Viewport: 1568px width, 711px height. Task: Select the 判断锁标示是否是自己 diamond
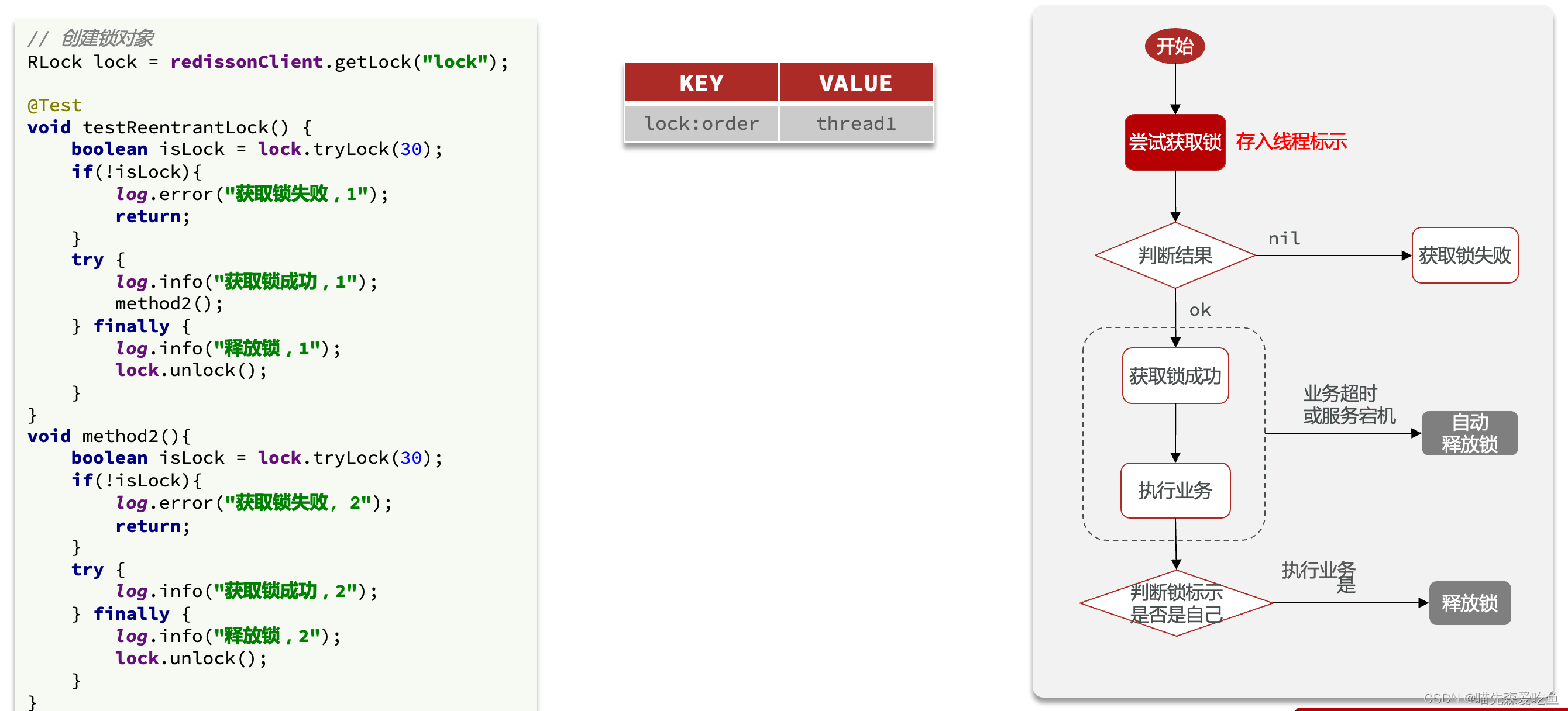pos(1175,603)
